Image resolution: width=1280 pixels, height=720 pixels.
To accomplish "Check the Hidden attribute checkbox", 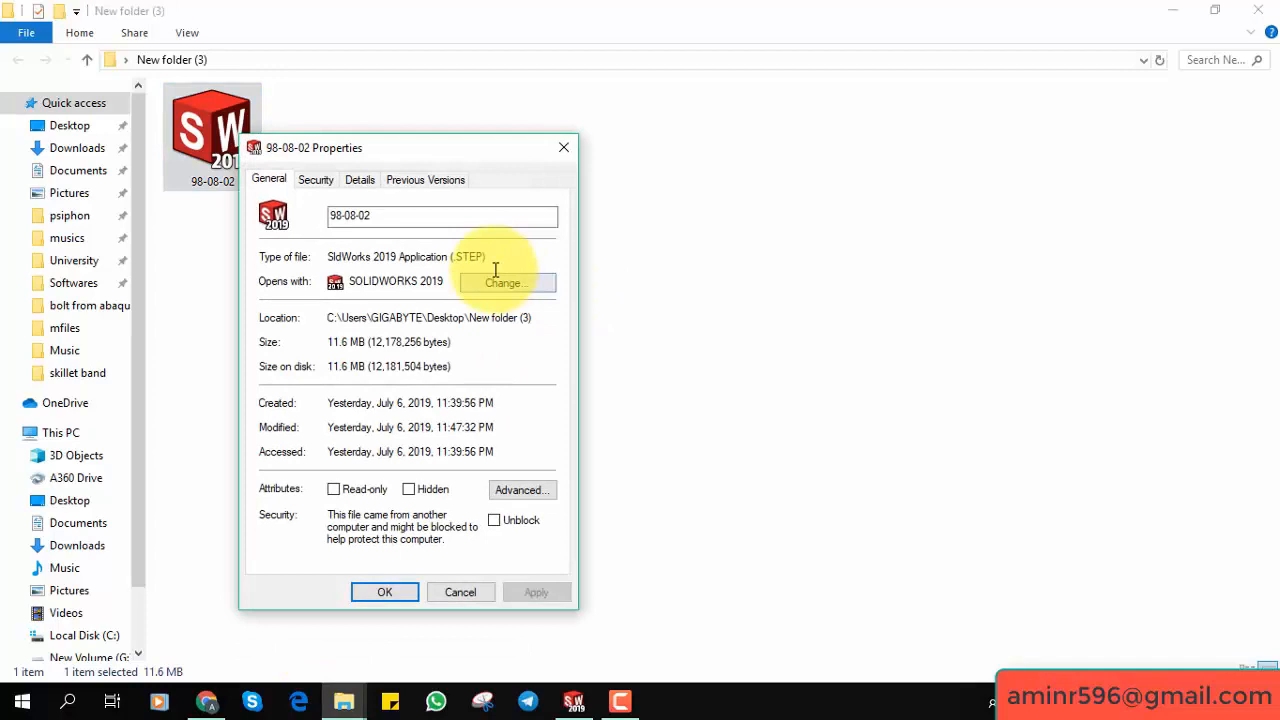I will tap(409, 490).
